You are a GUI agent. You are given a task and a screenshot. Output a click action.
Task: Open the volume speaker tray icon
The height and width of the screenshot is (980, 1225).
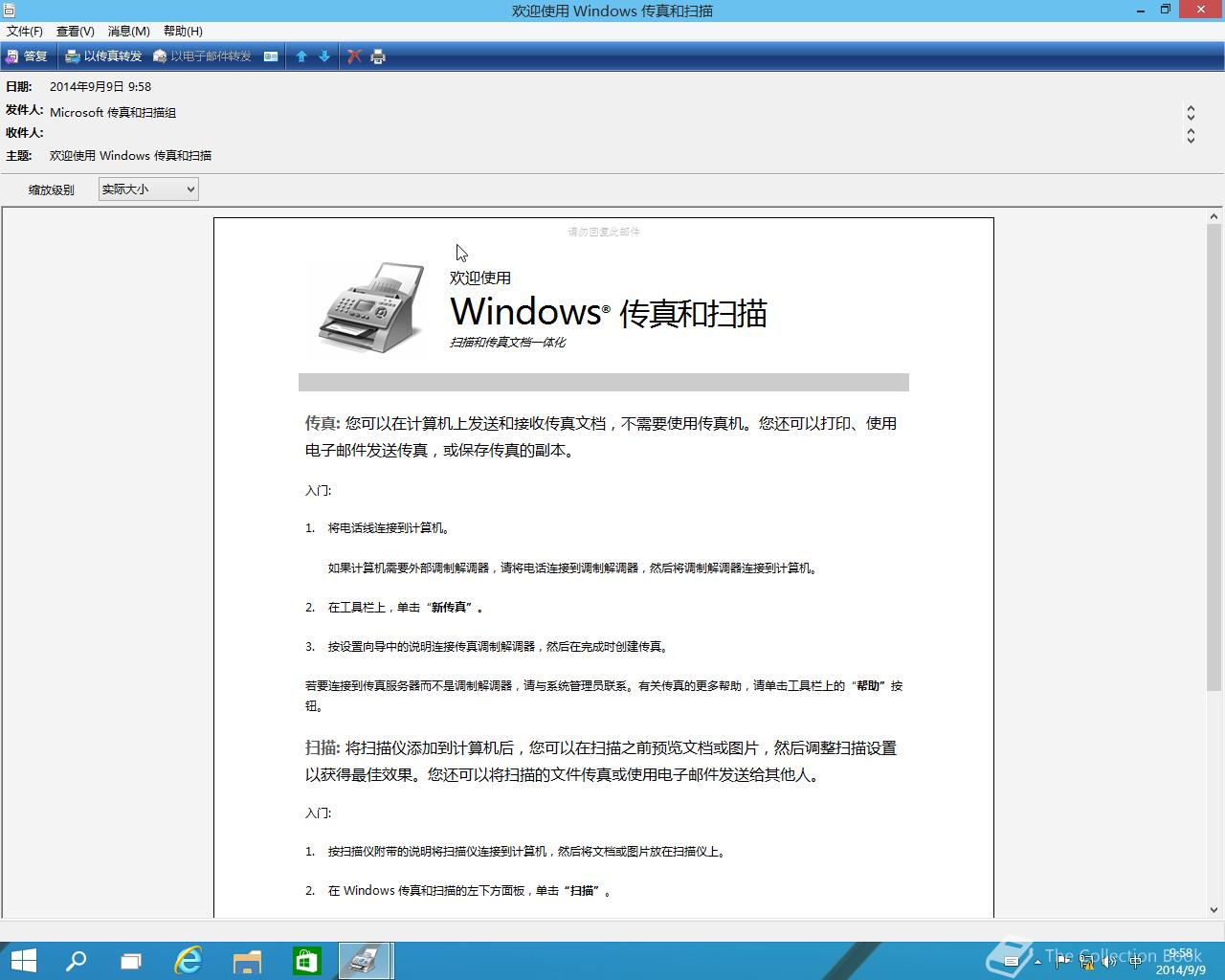[x=1111, y=963]
